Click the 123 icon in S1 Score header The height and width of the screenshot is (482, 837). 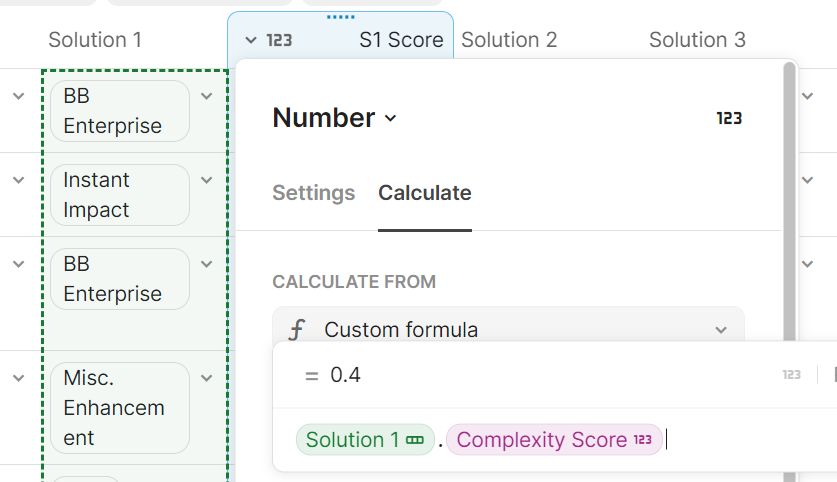point(279,41)
